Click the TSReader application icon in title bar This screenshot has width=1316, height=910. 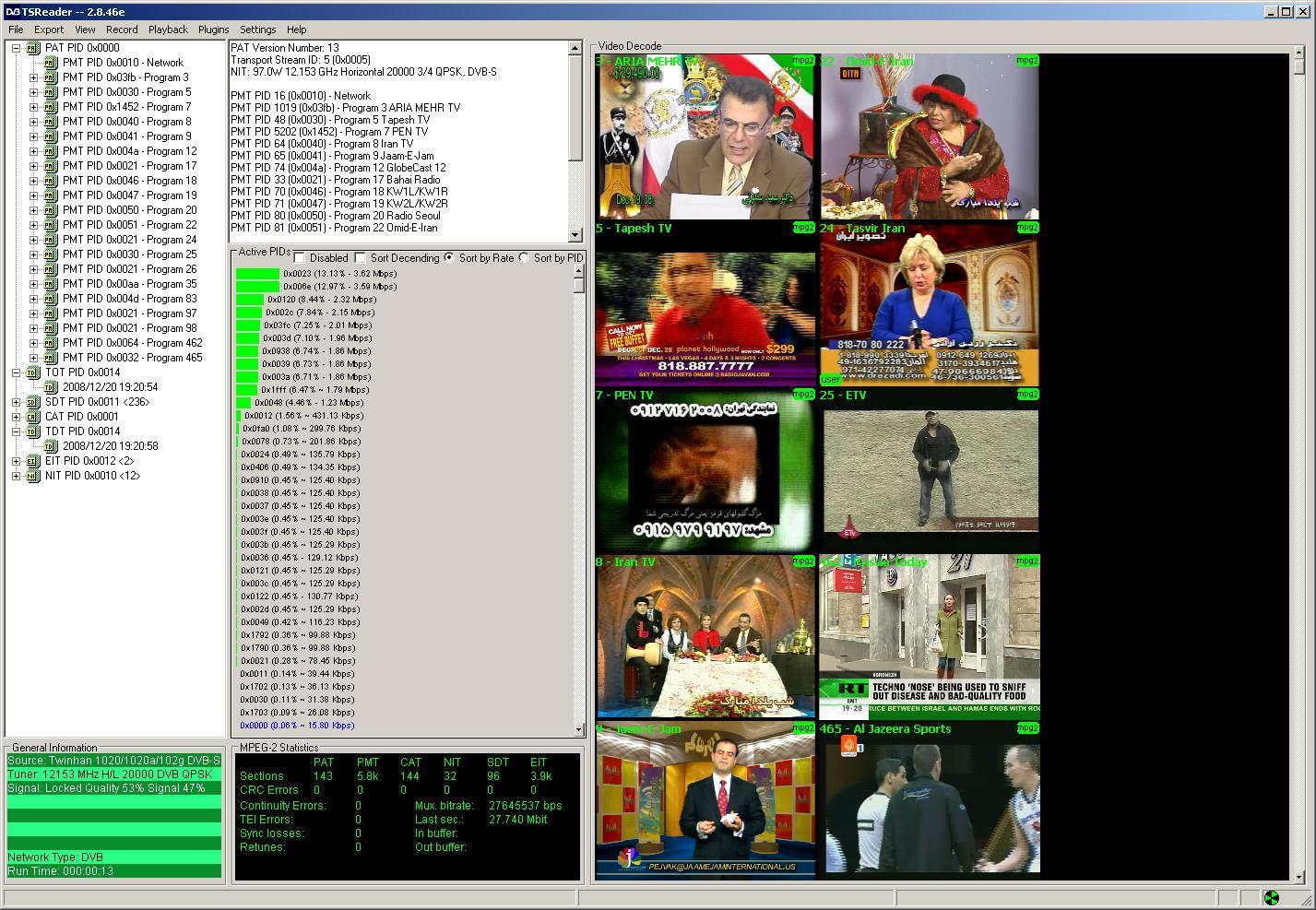point(12,11)
